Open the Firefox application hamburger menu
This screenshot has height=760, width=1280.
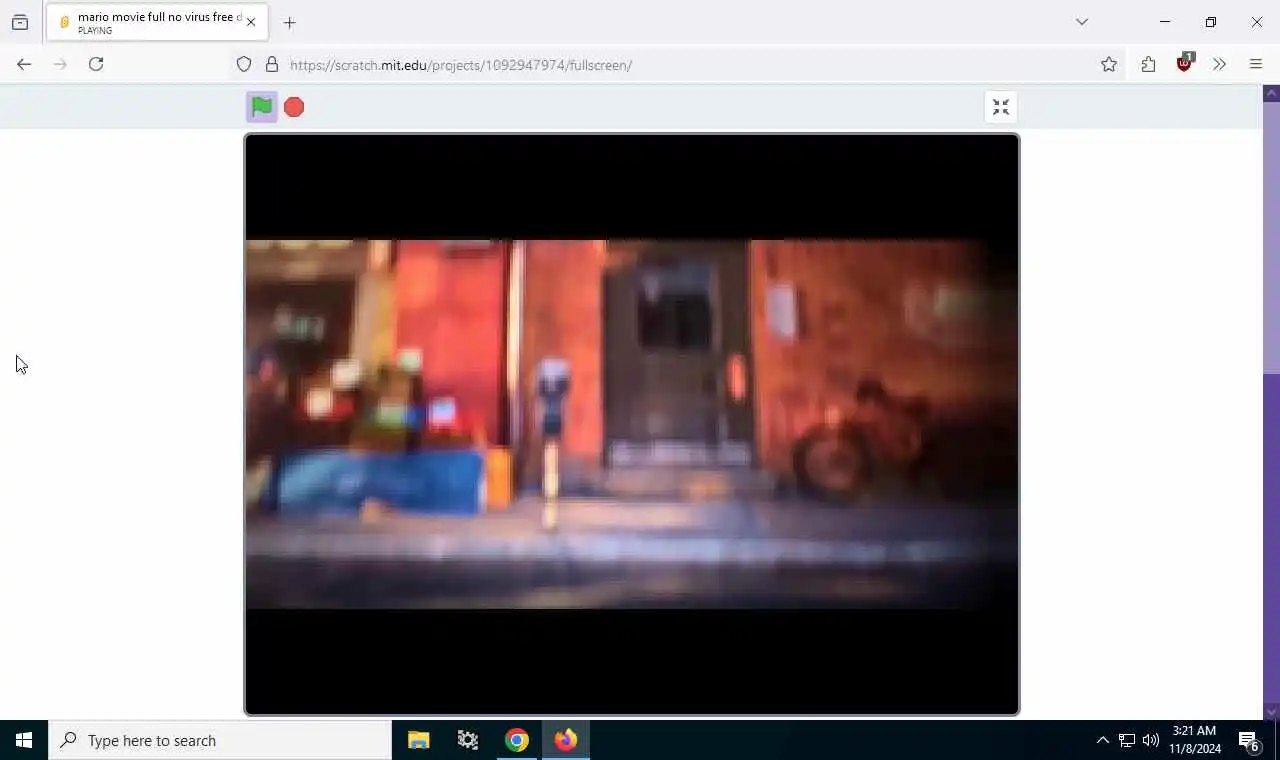coord(1256,65)
